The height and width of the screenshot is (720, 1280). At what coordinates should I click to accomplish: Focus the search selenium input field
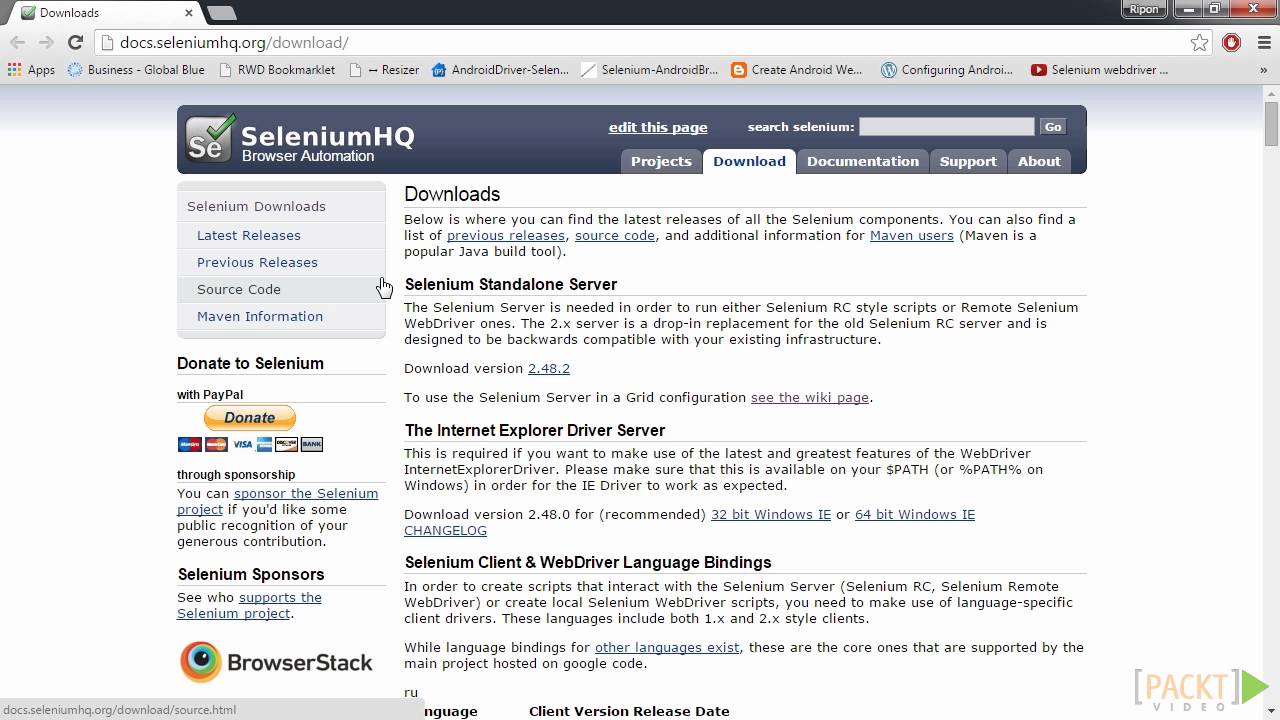point(946,126)
